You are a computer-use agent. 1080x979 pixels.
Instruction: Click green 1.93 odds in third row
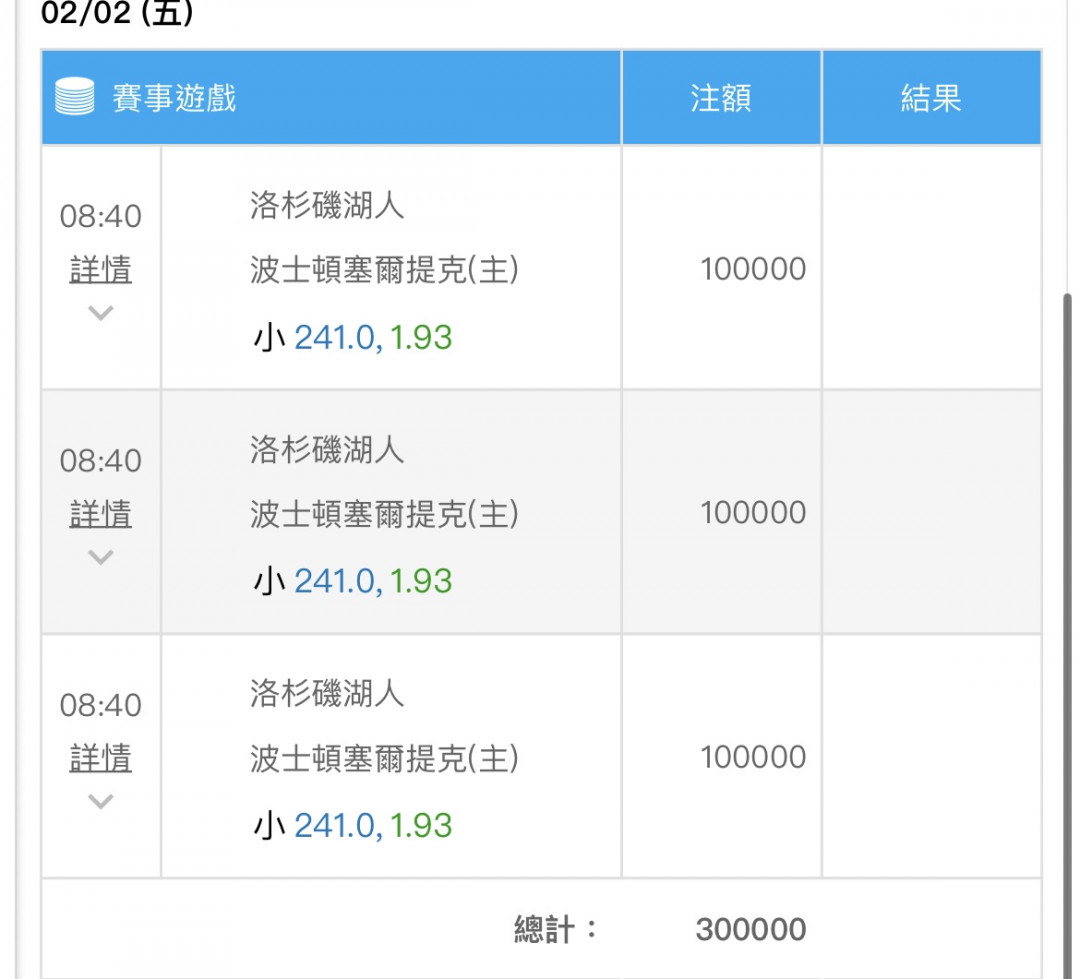(x=421, y=825)
